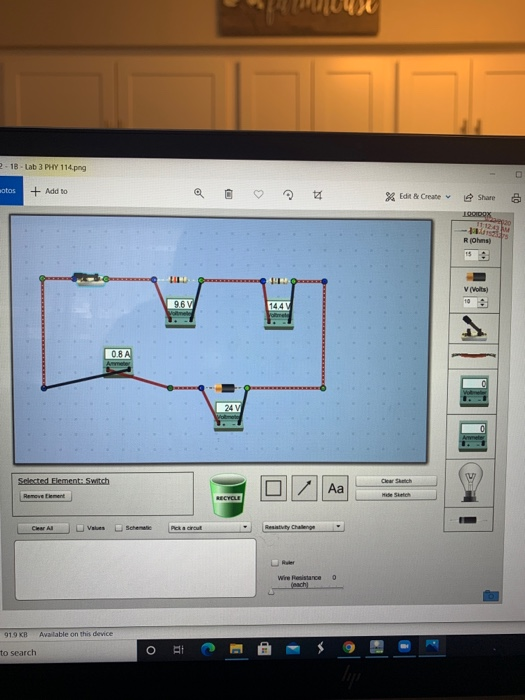Toggle the Values checkbox

coord(80,528)
